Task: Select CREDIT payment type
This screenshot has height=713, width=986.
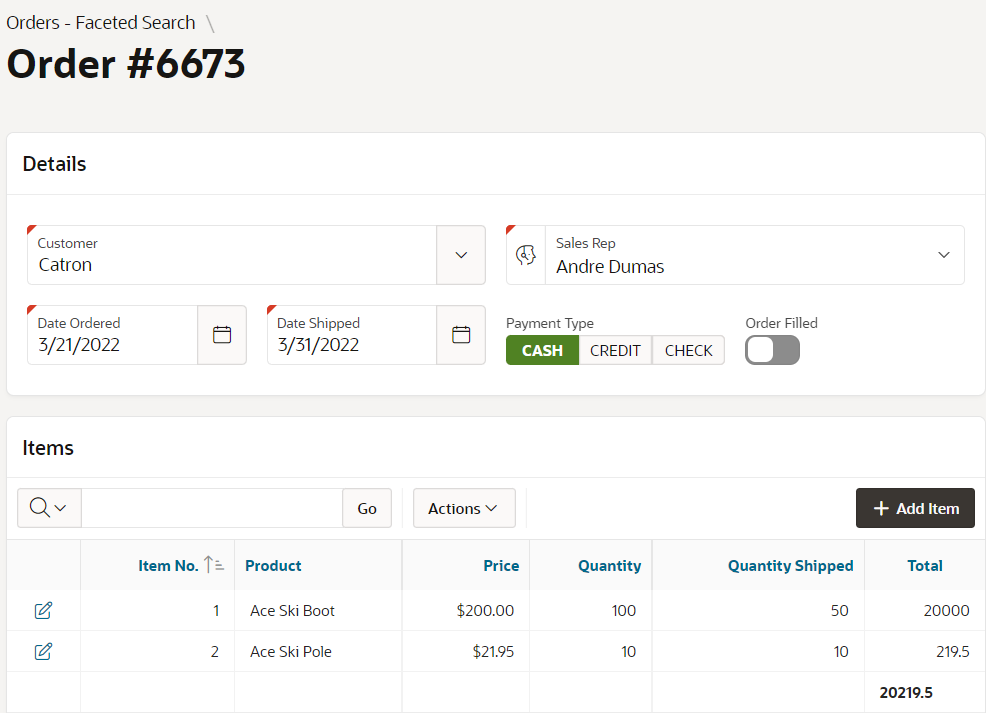Action: coord(615,350)
